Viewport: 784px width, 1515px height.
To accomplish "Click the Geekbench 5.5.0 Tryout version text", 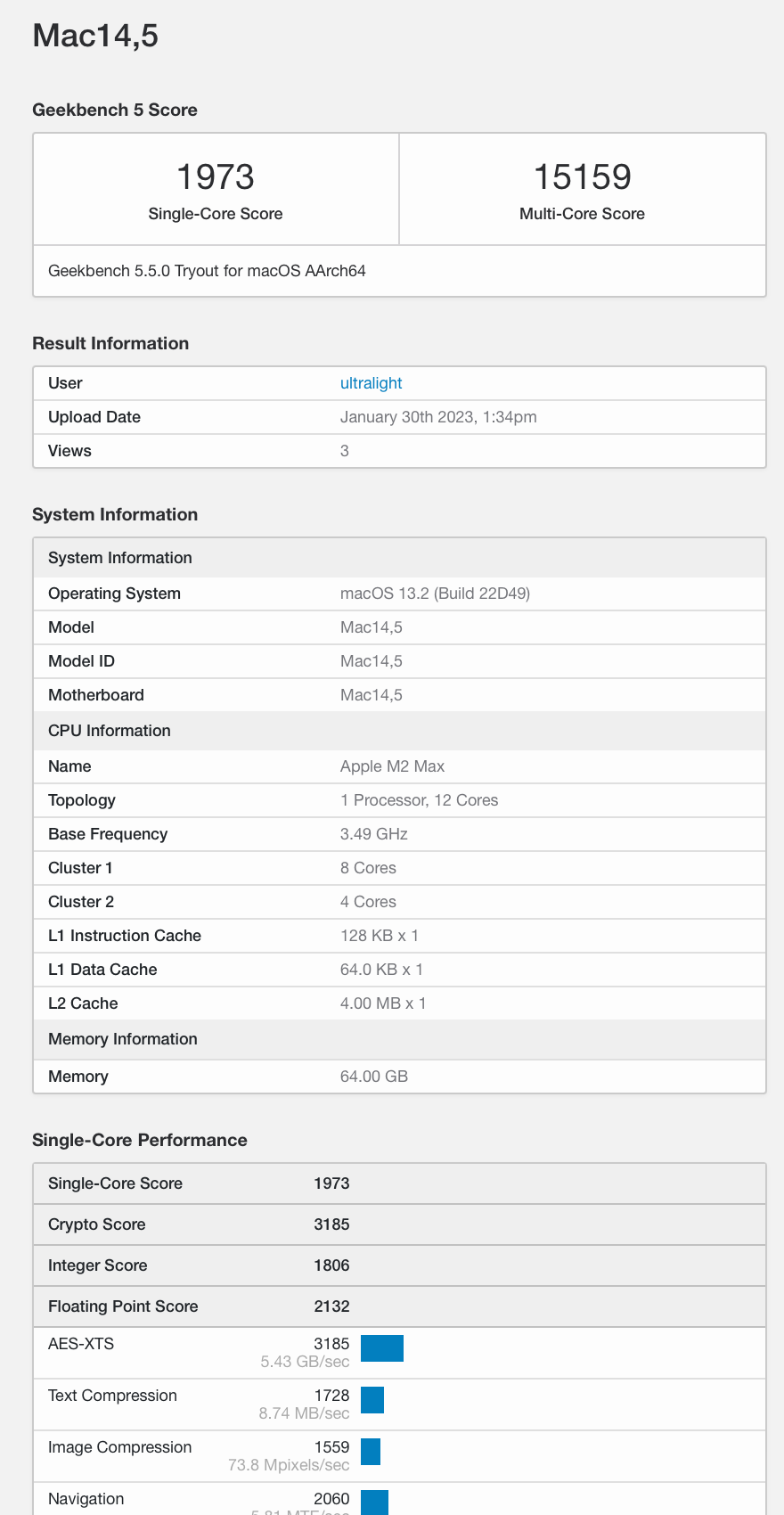I will click(207, 271).
